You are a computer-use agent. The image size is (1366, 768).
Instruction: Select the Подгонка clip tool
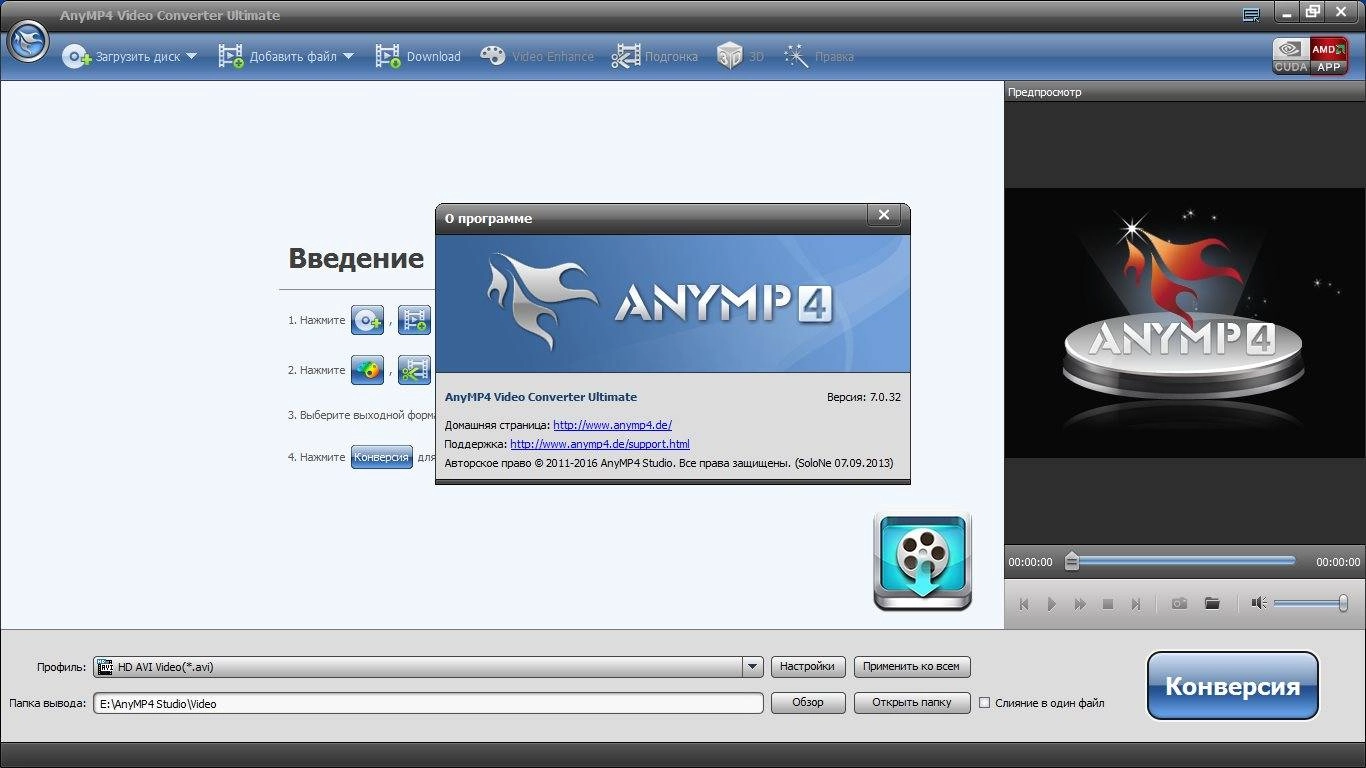click(655, 57)
